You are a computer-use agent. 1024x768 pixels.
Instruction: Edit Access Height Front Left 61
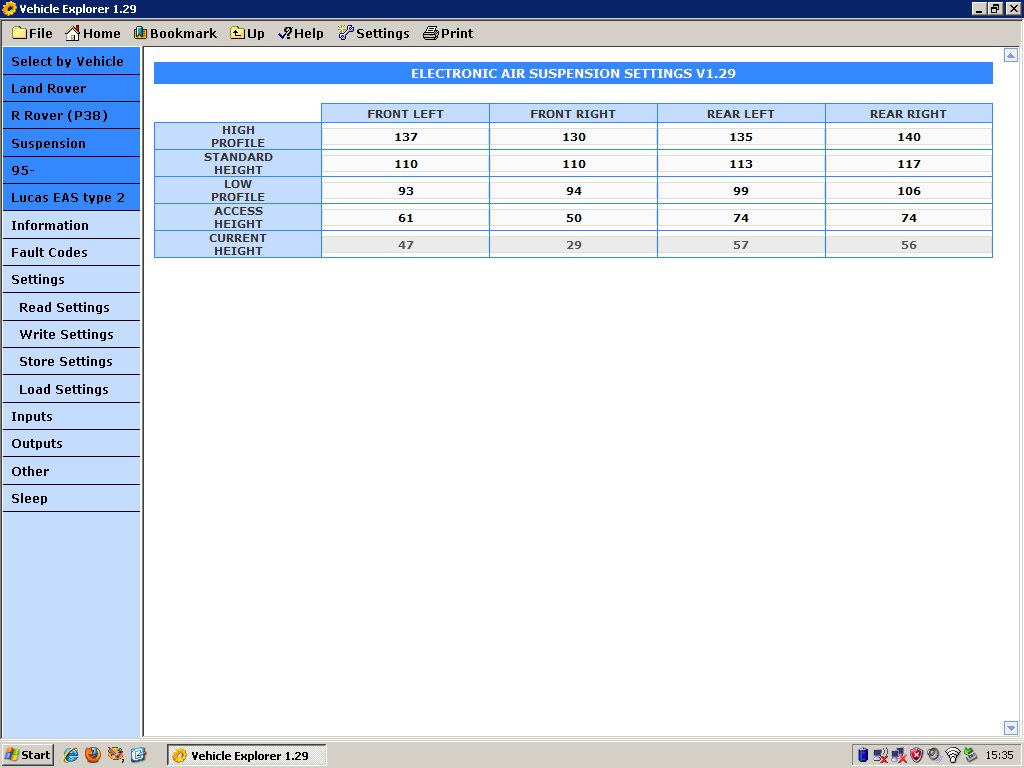point(406,217)
